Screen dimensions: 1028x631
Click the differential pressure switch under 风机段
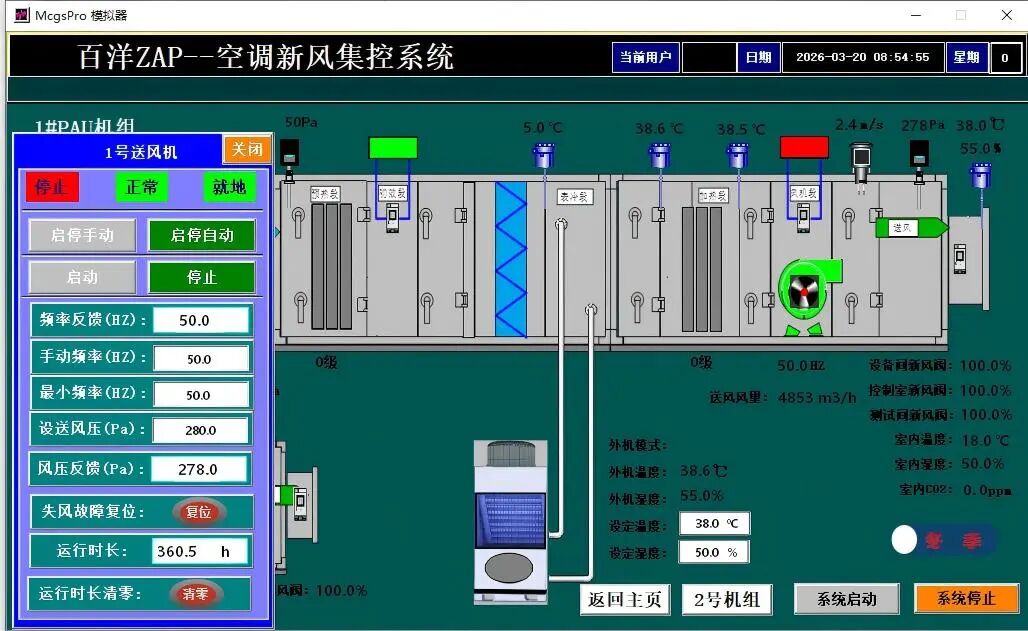click(803, 217)
